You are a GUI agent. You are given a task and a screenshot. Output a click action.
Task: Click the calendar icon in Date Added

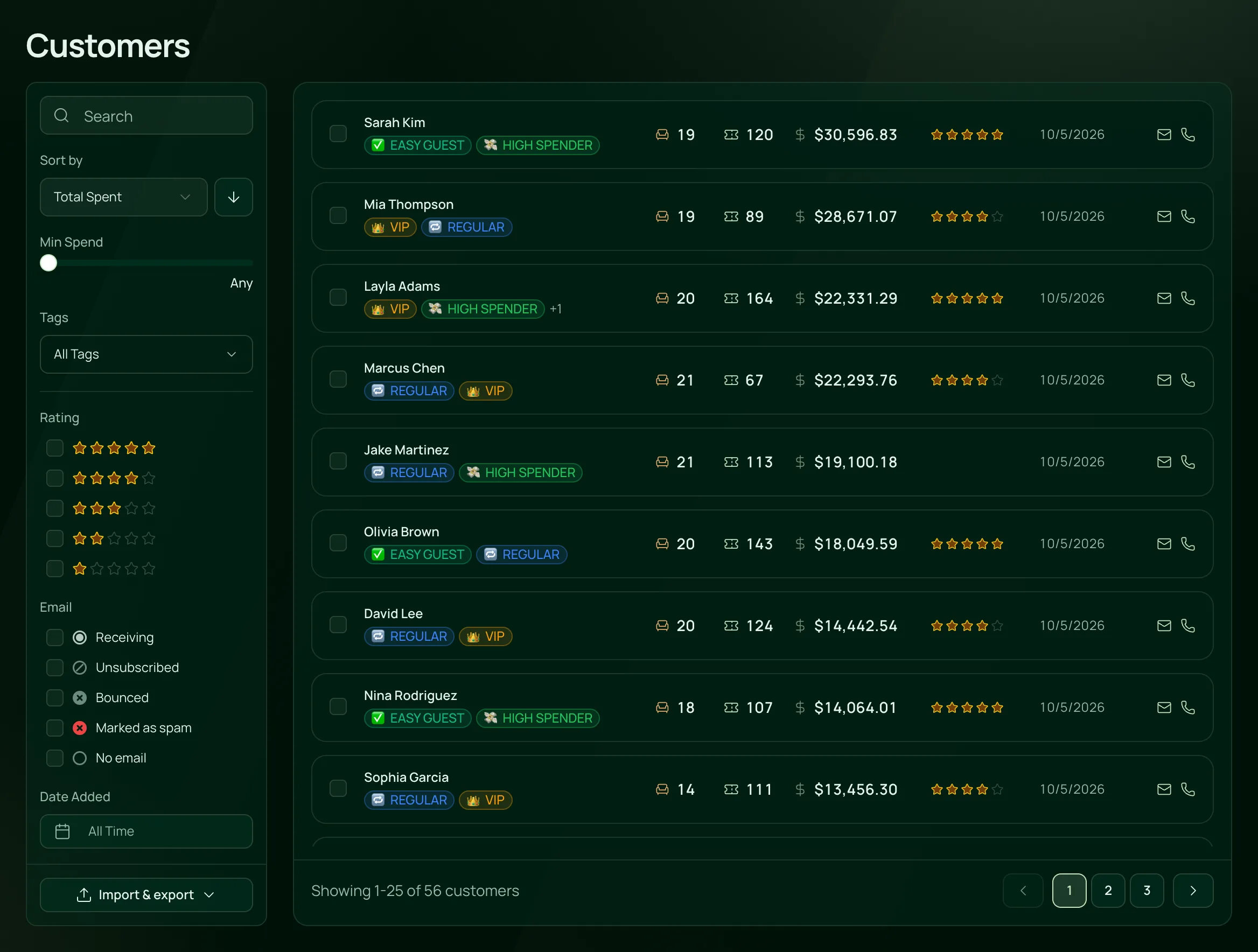pyautogui.click(x=62, y=831)
